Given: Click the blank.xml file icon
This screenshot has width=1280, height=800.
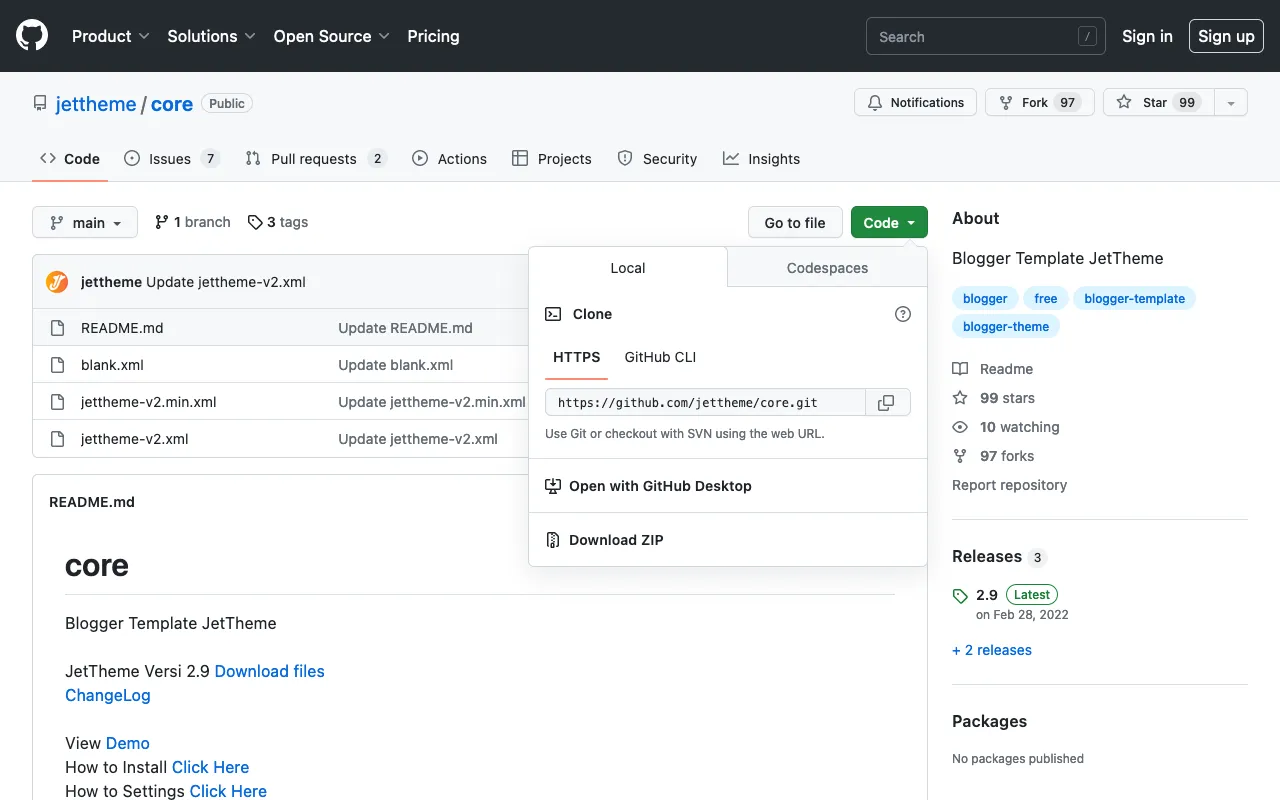Looking at the screenshot, I should point(58,365).
